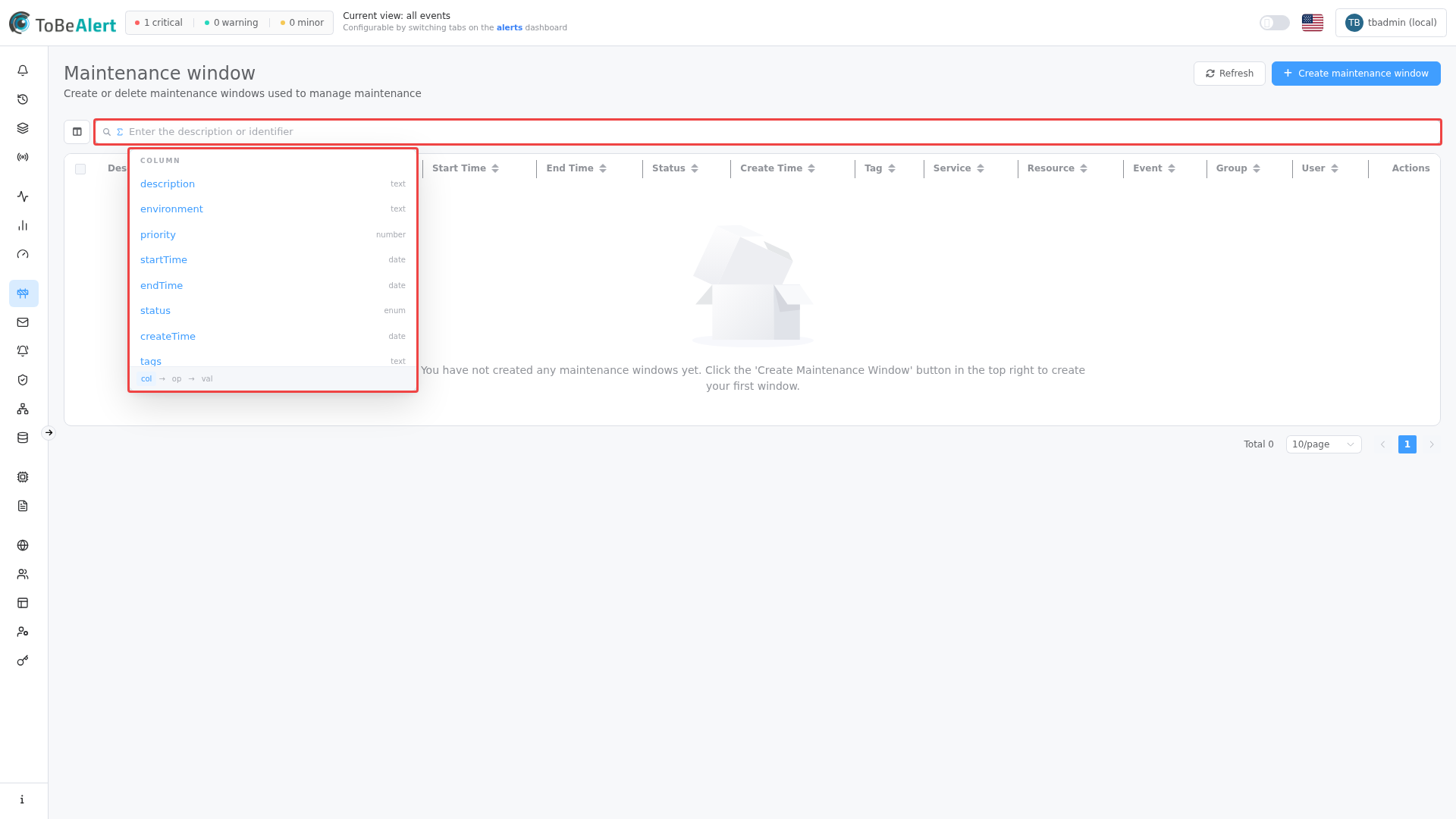Click the ToBeAlert logo

(62, 23)
